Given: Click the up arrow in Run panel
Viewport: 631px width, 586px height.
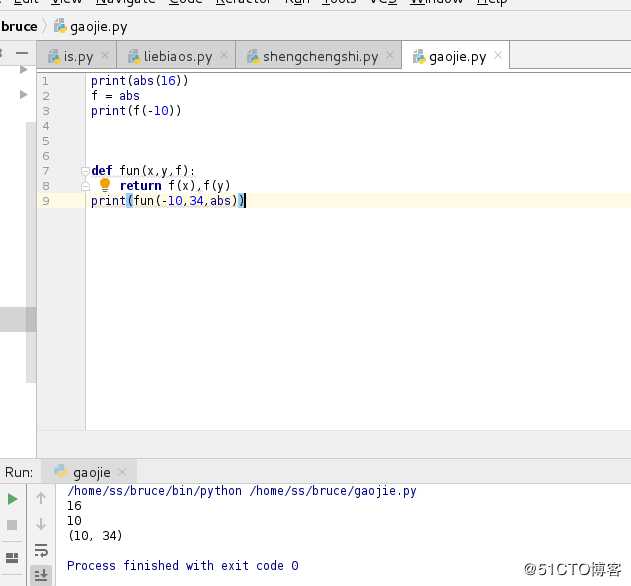Looking at the screenshot, I should click(41, 498).
